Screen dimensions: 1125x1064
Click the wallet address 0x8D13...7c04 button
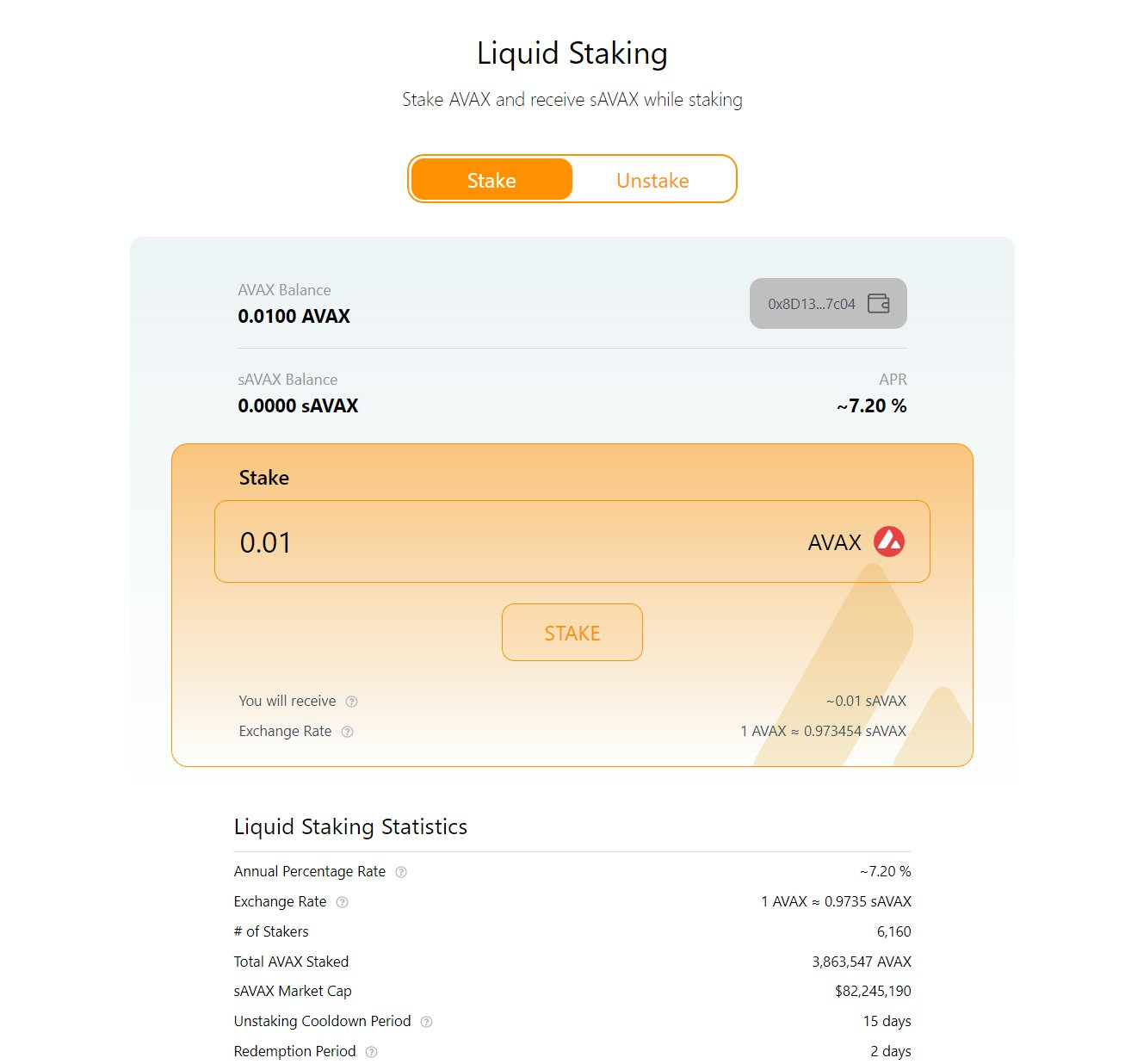(x=812, y=304)
